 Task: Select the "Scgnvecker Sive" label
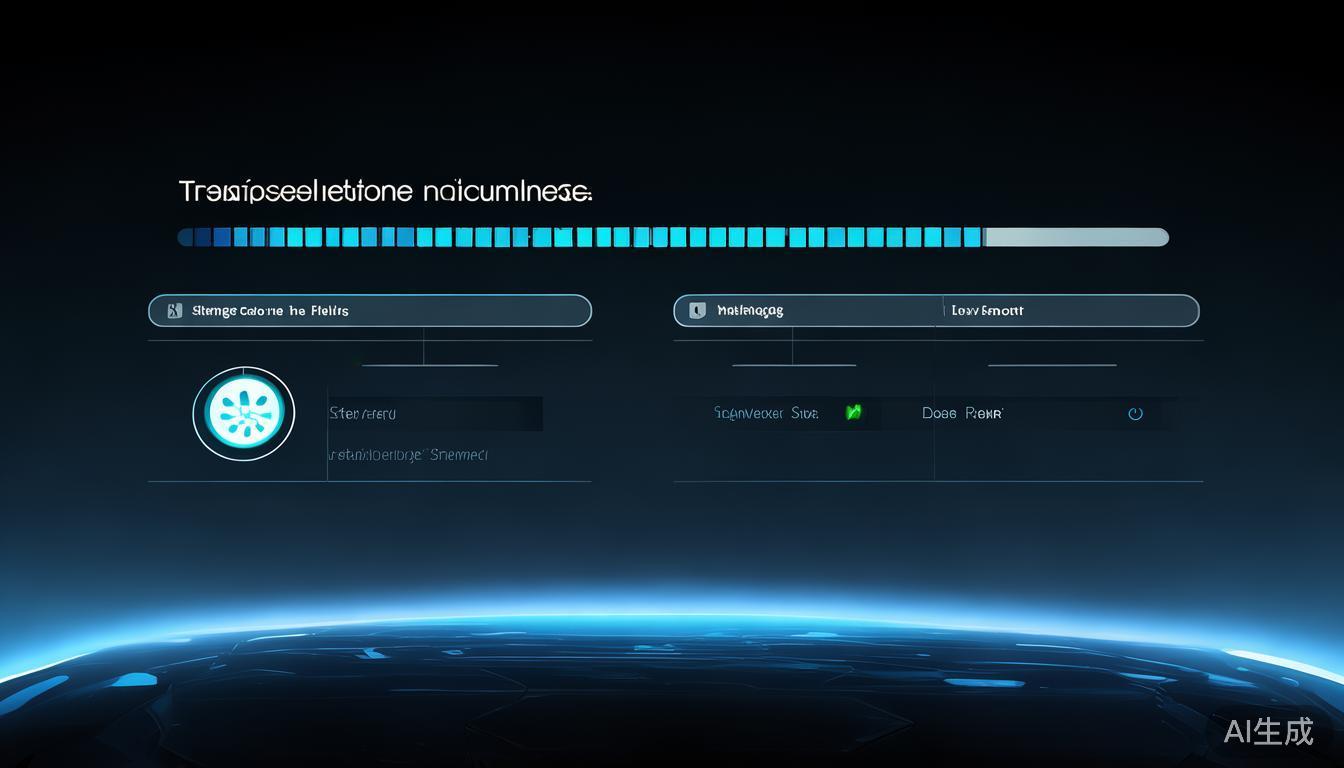tap(766, 413)
